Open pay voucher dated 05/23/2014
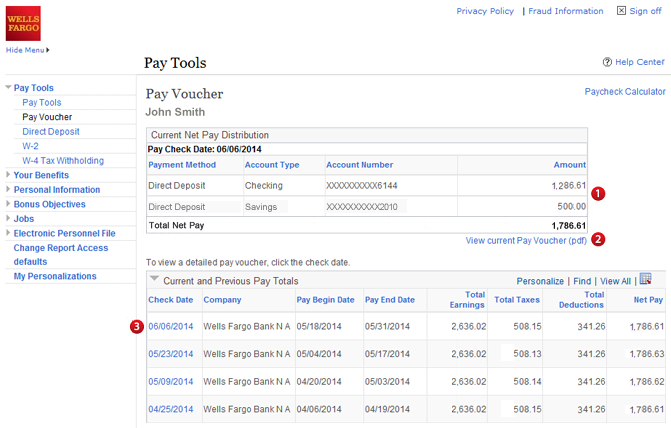671x428 pixels. tap(171, 354)
